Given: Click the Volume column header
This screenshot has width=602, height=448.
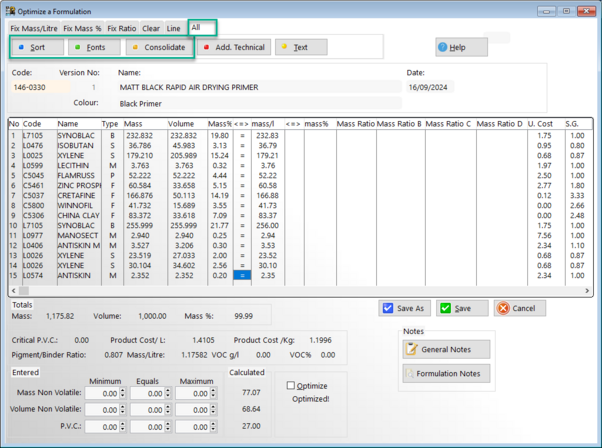Looking at the screenshot, I should pyautogui.click(x=187, y=124).
